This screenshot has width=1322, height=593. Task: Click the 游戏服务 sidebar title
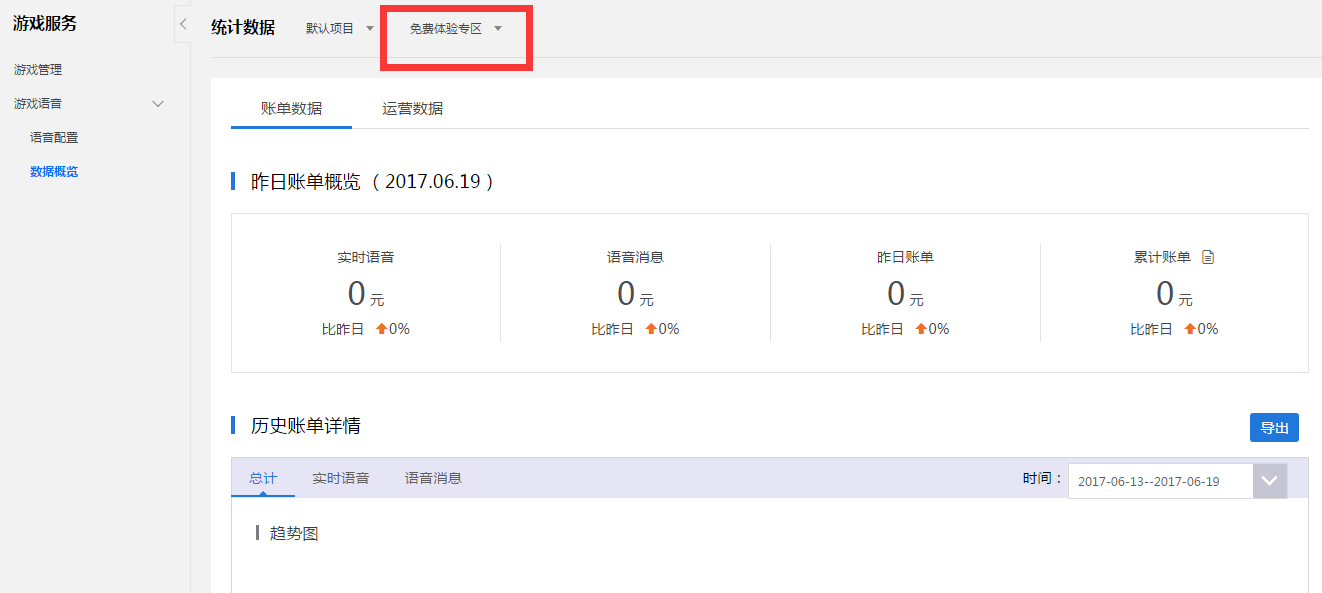[x=45, y=24]
